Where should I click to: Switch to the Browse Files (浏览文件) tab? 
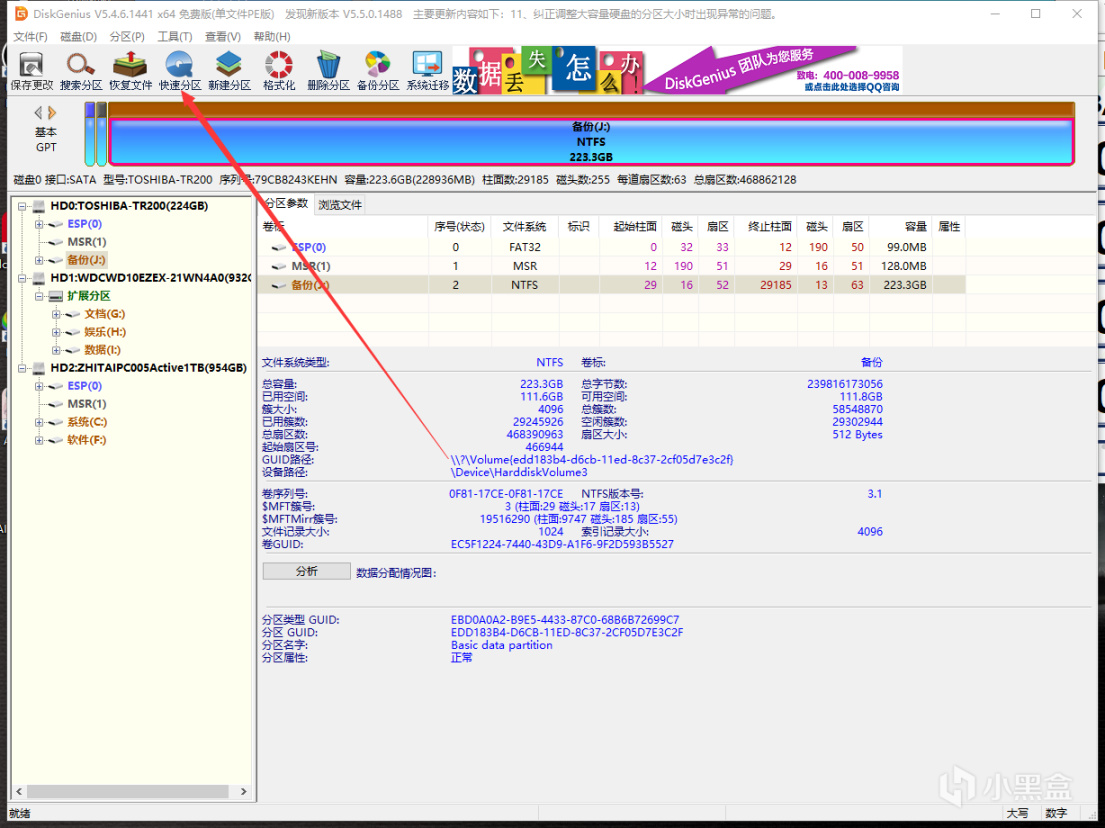[x=340, y=205]
